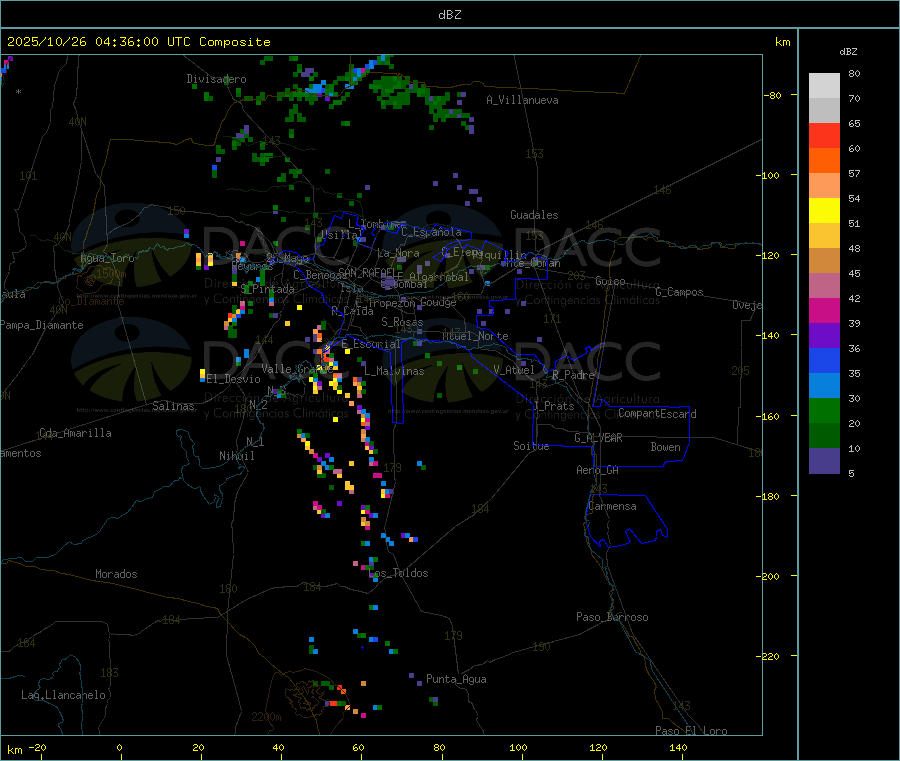Click the El_Desvio map label
Viewport: 900px width, 761px height.
pyautogui.click(x=233, y=379)
